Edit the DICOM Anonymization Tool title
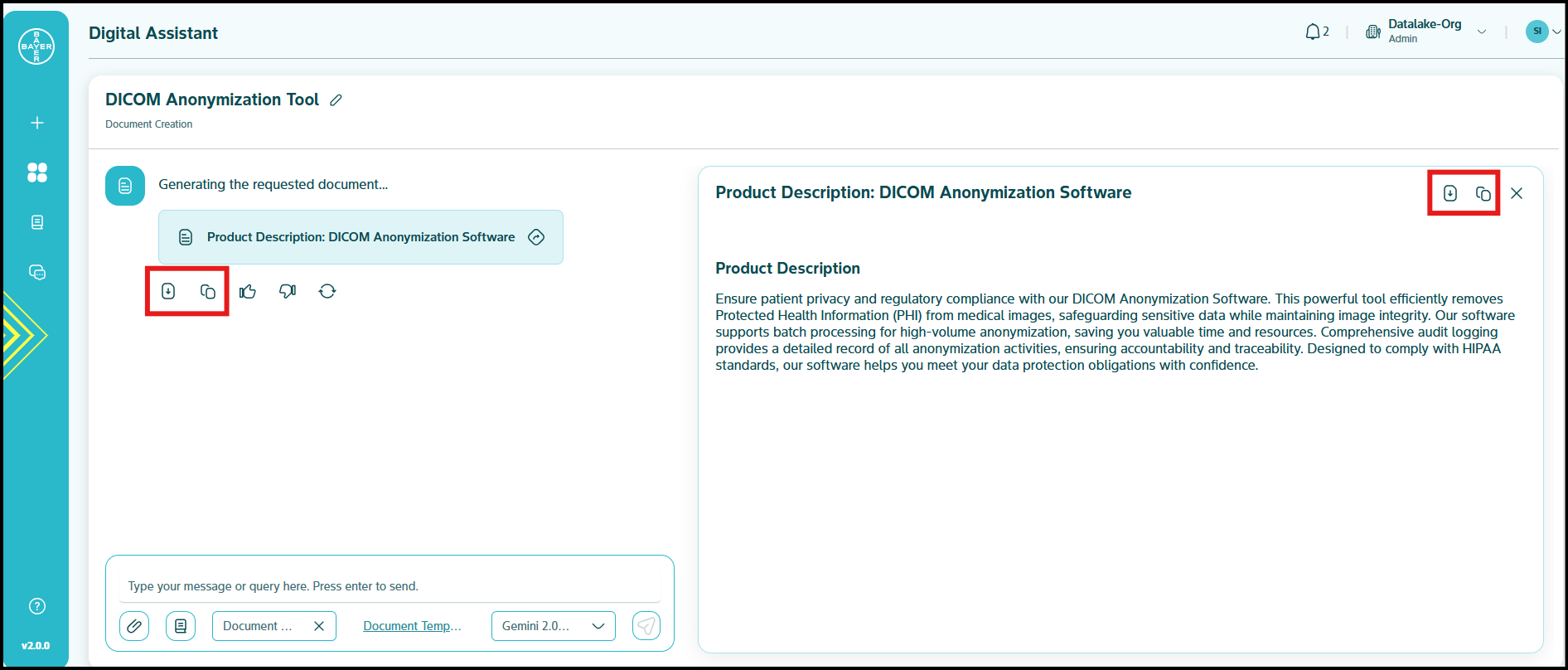 click(336, 100)
